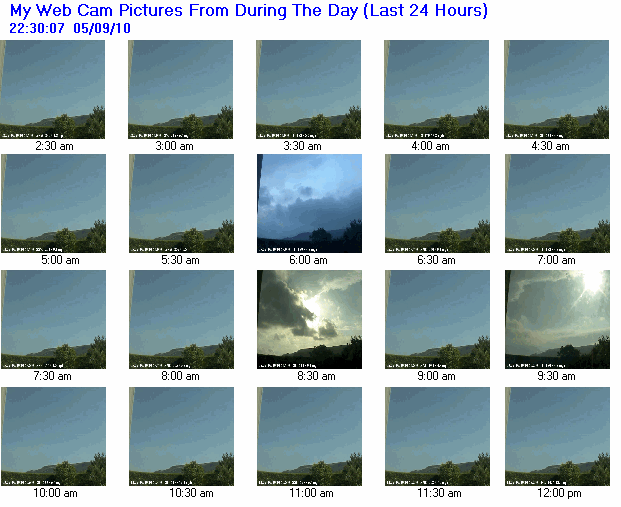Open the 10:30 am webcam thumbnail
This screenshot has width=621, height=507.
[x=181, y=436]
